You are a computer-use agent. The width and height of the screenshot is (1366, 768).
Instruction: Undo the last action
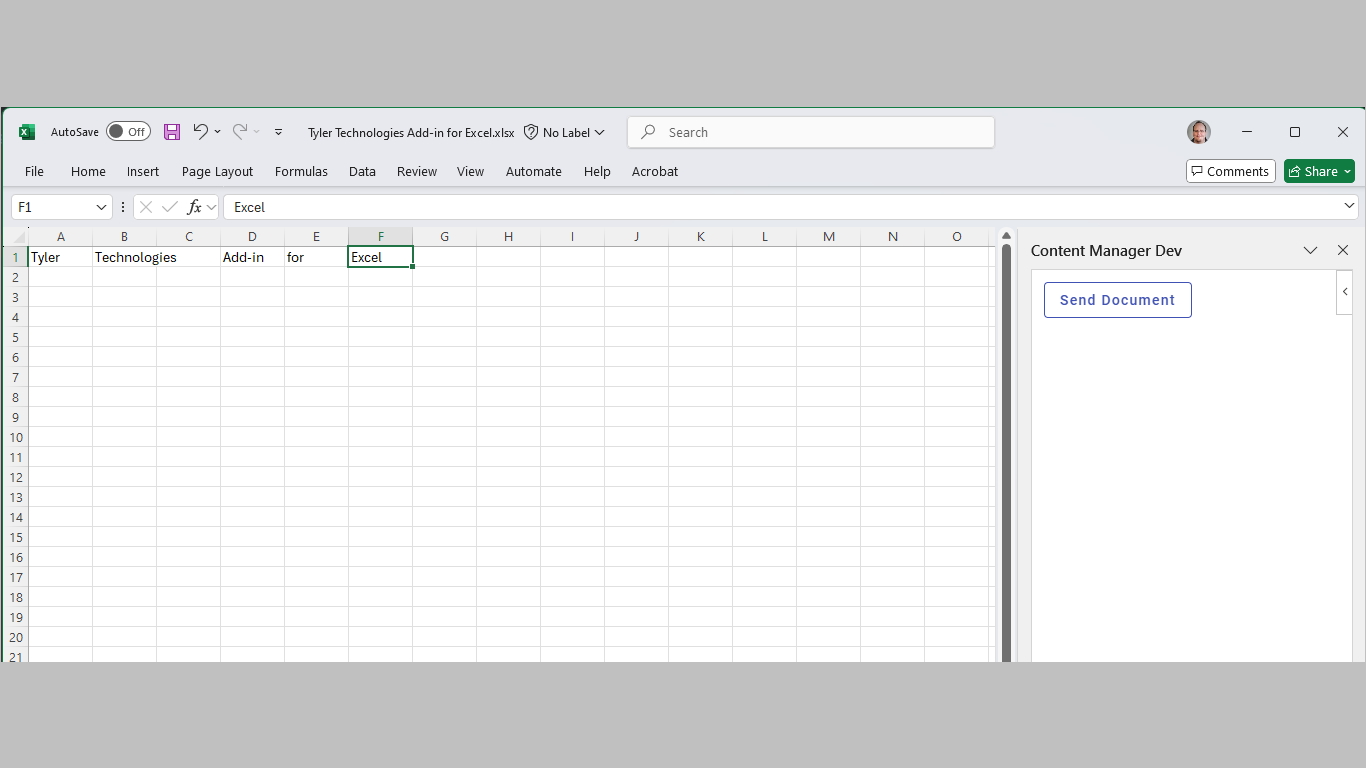pyautogui.click(x=200, y=131)
